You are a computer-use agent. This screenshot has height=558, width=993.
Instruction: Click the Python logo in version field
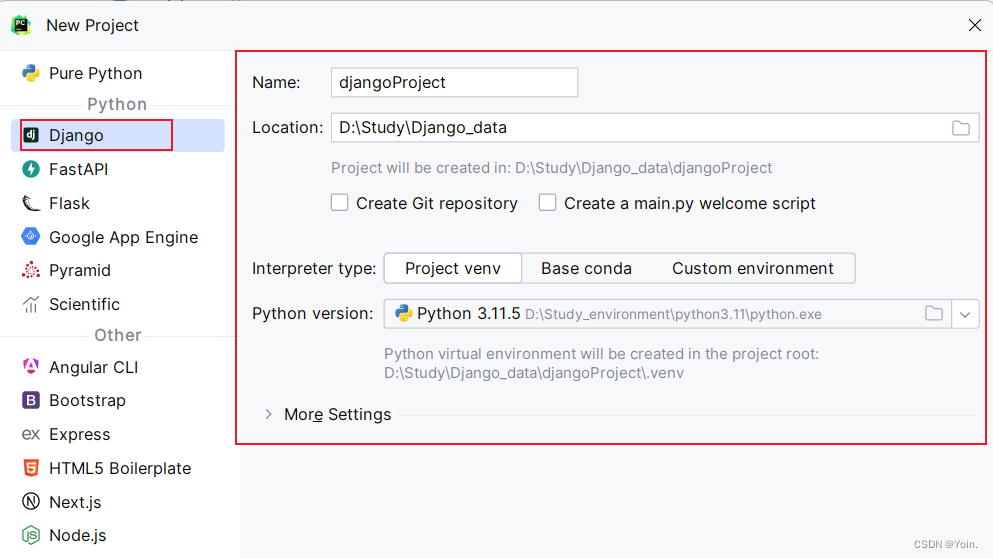point(403,314)
